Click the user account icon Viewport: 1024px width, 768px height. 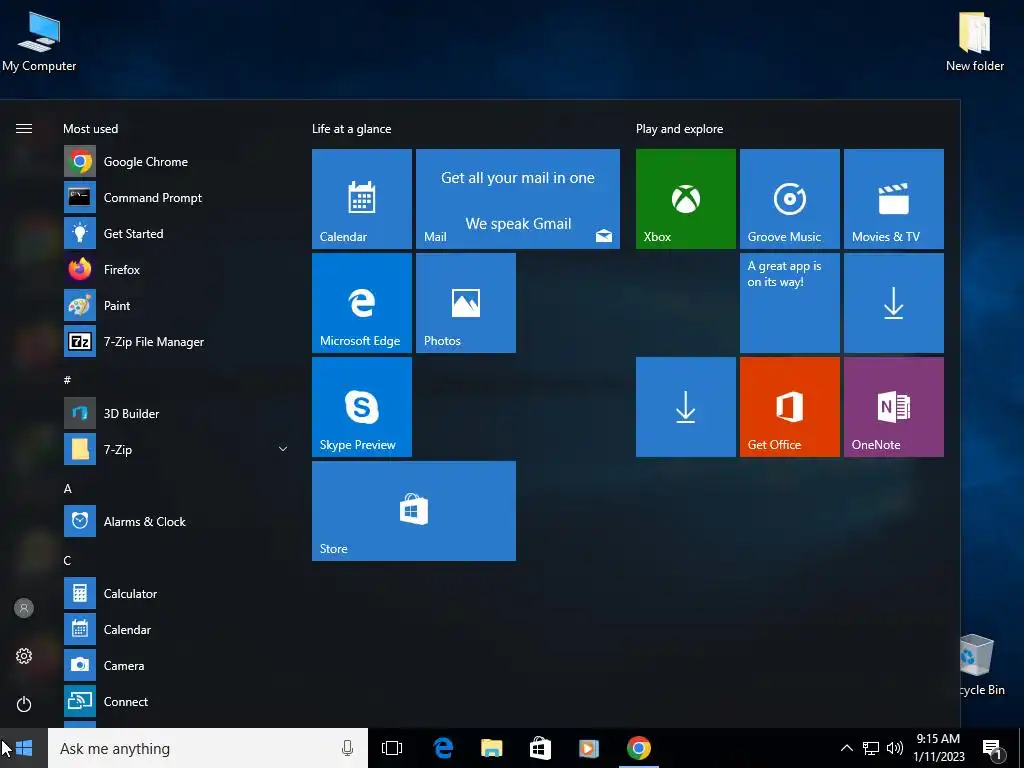[x=24, y=608]
